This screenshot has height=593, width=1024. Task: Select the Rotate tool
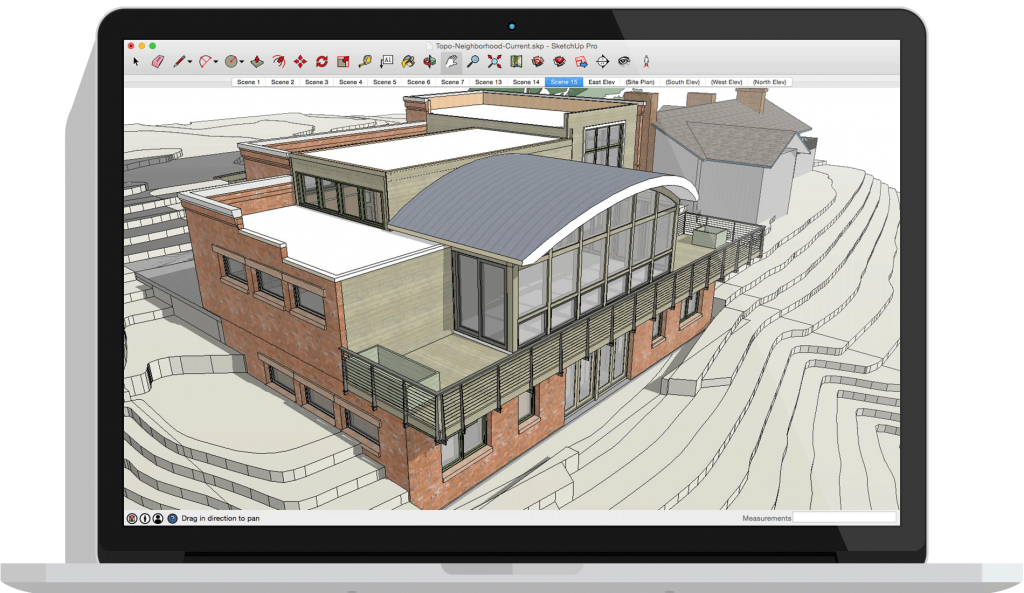point(321,60)
